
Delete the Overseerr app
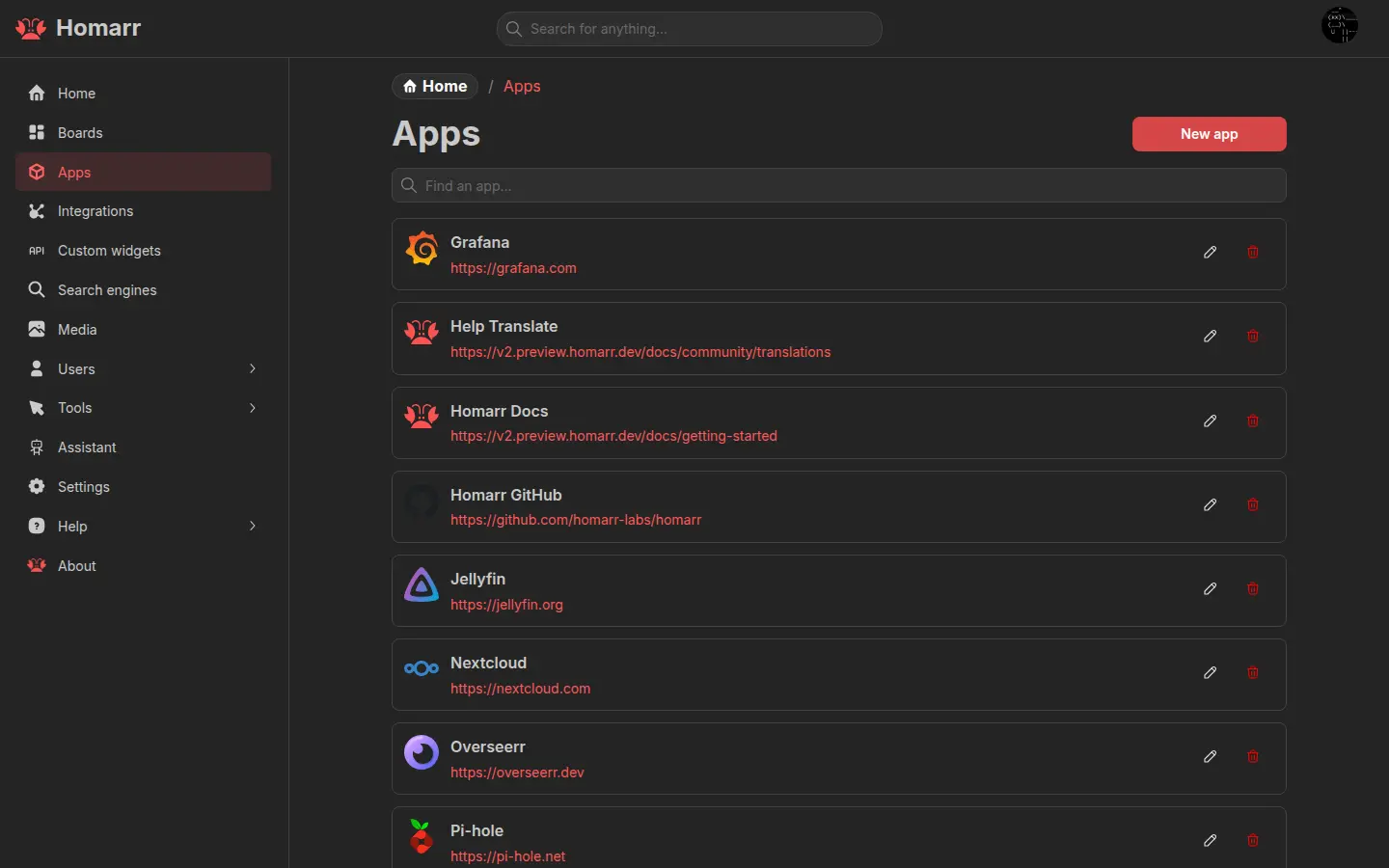[1253, 757]
